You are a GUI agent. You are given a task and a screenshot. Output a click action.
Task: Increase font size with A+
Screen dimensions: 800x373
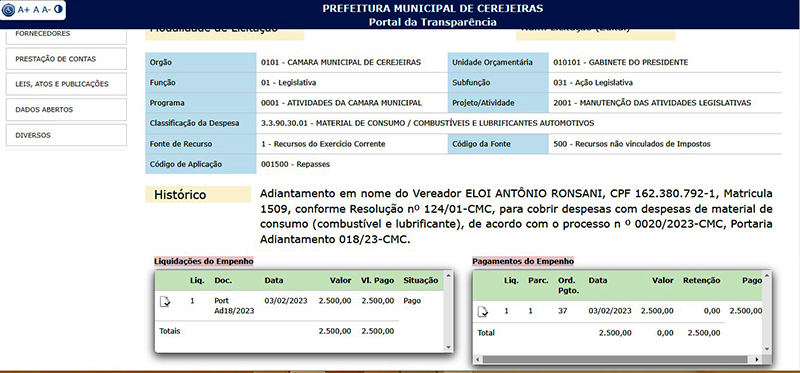pos(24,9)
